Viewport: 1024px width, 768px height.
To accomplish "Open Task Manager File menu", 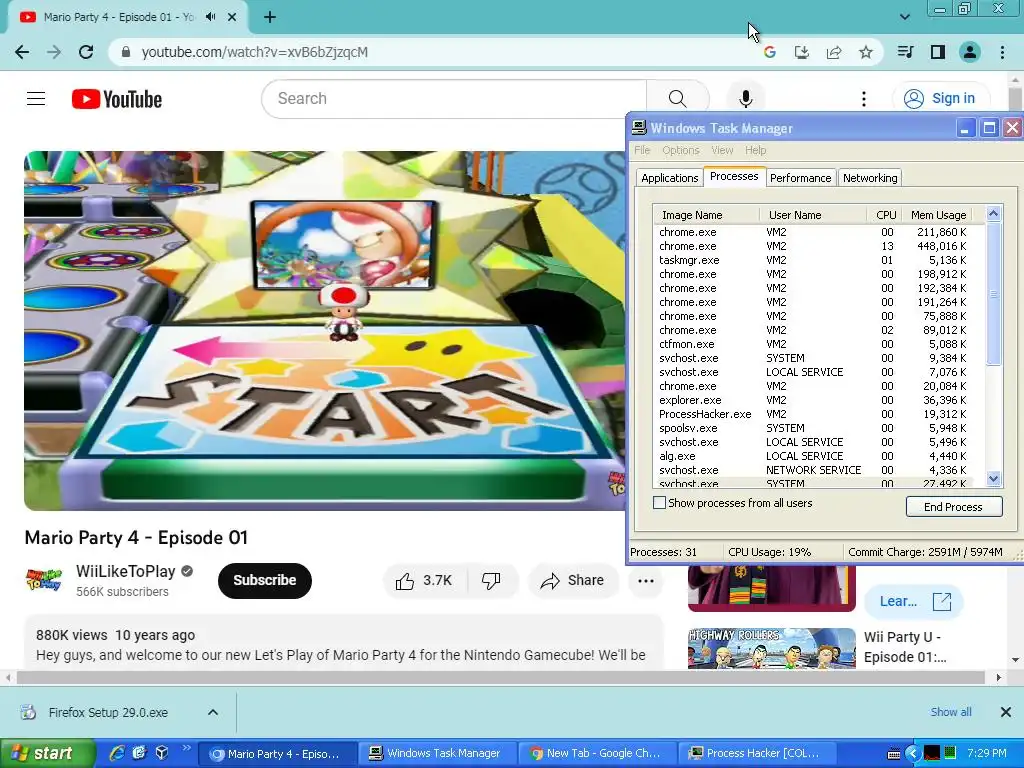I will pyautogui.click(x=642, y=150).
